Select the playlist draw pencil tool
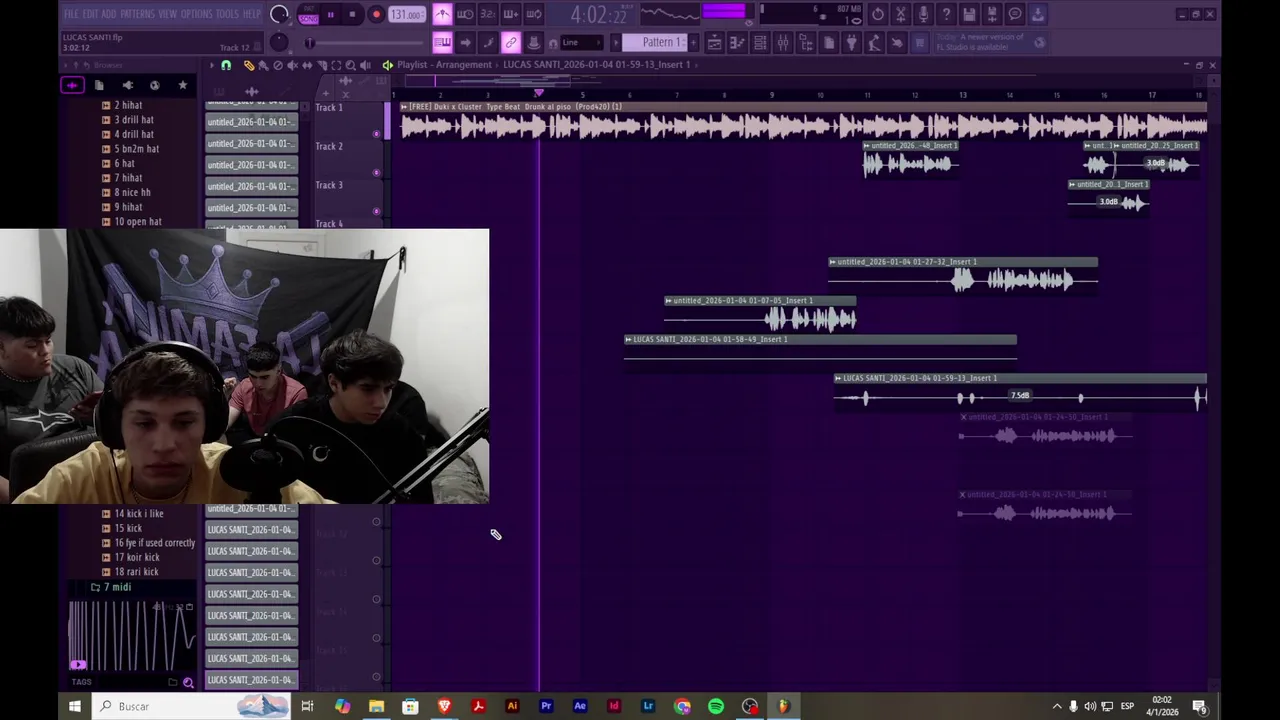Viewport: 1280px width, 720px height. coord(249,65)
